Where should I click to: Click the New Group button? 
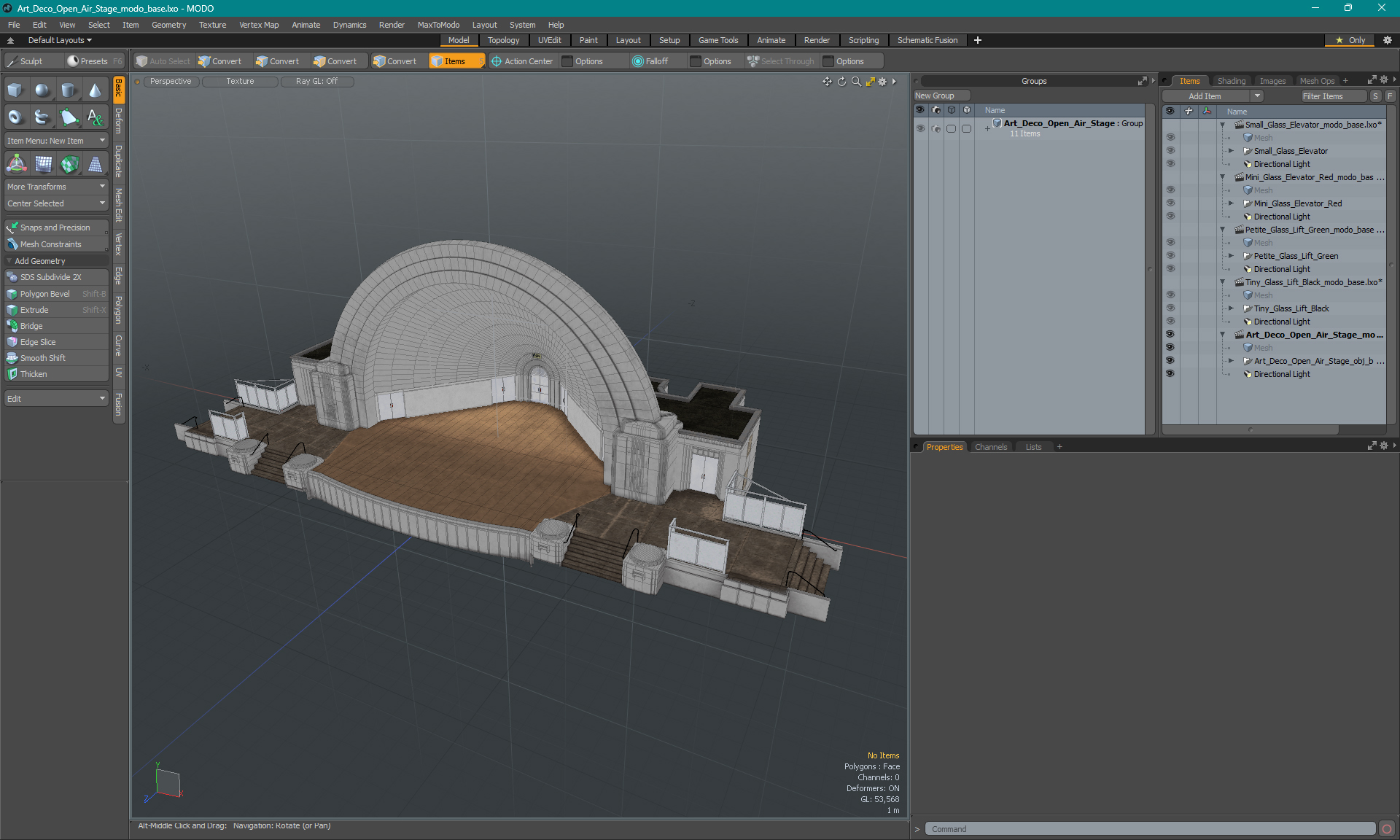click(x=941, y=96)
